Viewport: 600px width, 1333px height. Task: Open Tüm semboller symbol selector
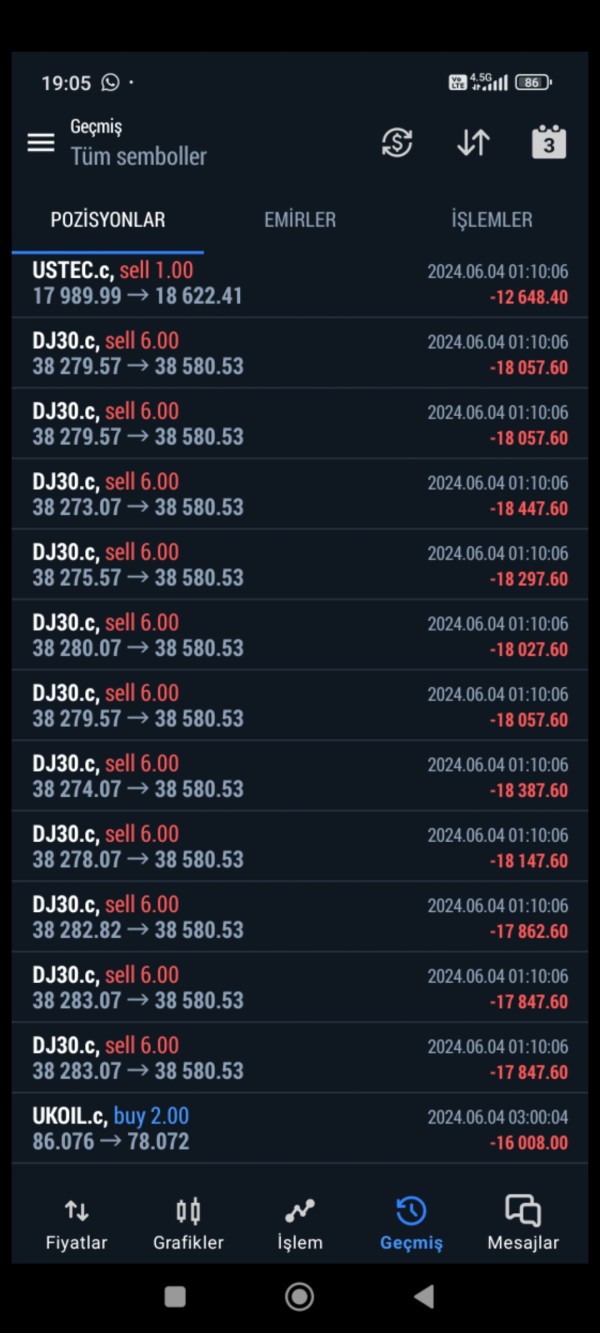[138, 156]
